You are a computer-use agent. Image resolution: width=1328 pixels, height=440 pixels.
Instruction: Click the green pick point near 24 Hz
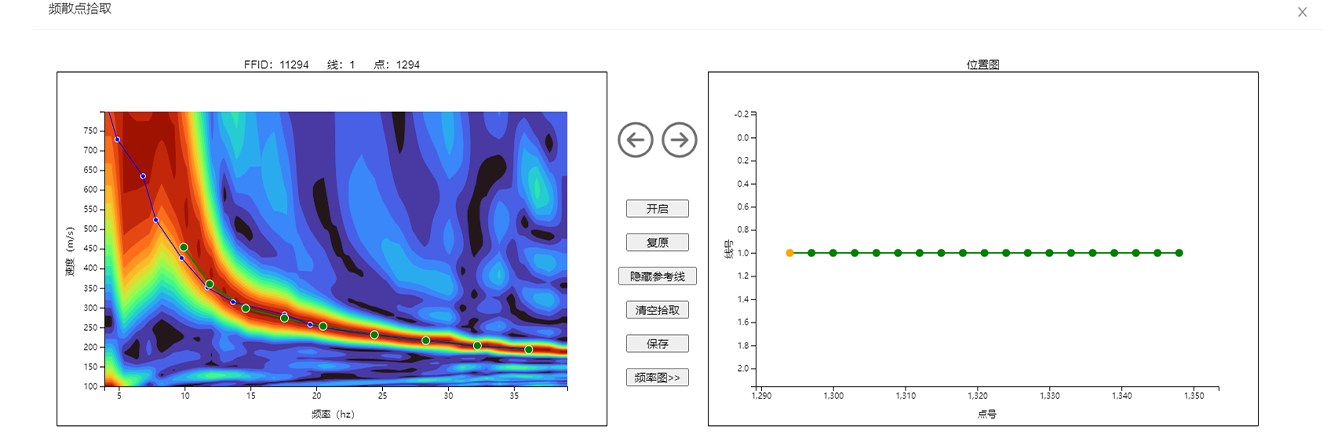pyautogui.click(x=374, y=335)
